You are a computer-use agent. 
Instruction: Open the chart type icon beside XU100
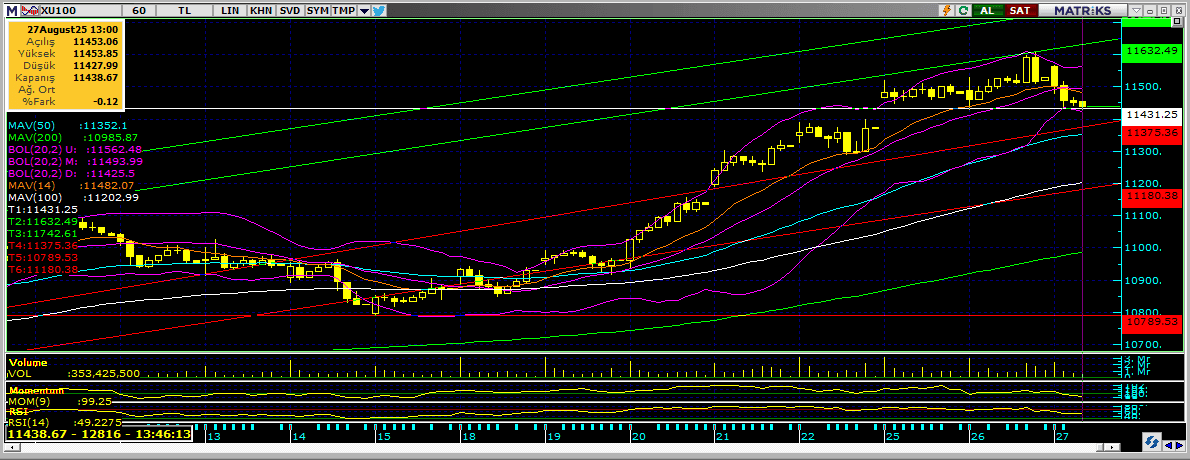(x=26, y=9)
